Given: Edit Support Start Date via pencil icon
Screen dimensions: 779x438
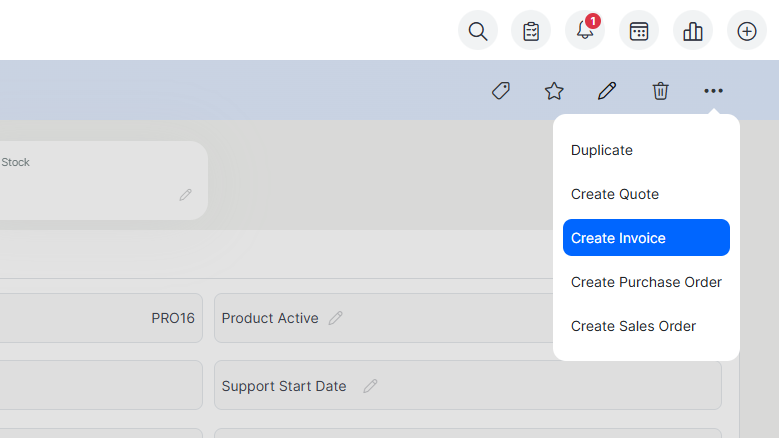Looking at the screenshot, I should 371,386.
